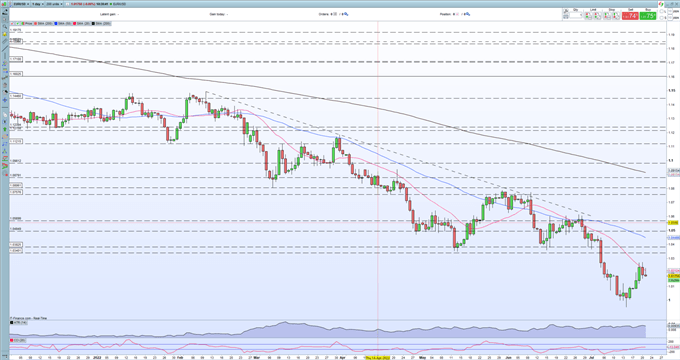Click the first Limit order icon
The image size is (680, 360).
(x=588, y=16)
